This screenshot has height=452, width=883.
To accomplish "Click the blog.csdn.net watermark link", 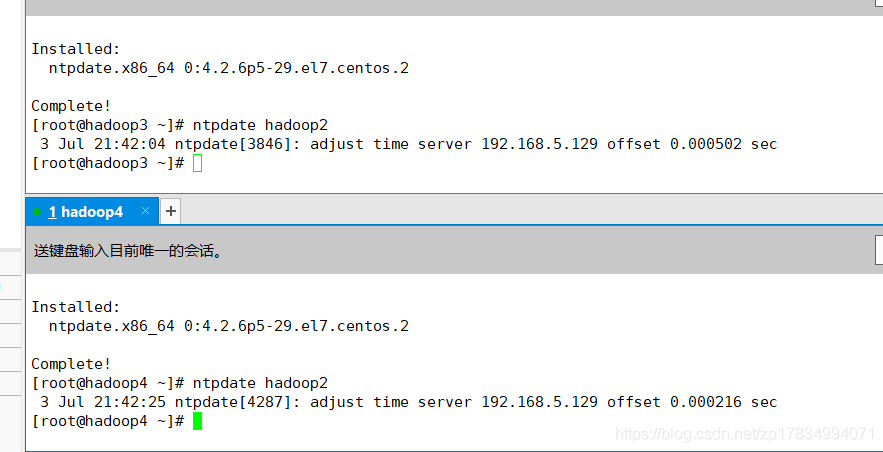I will pyautogui.click(x=745, y=434).
